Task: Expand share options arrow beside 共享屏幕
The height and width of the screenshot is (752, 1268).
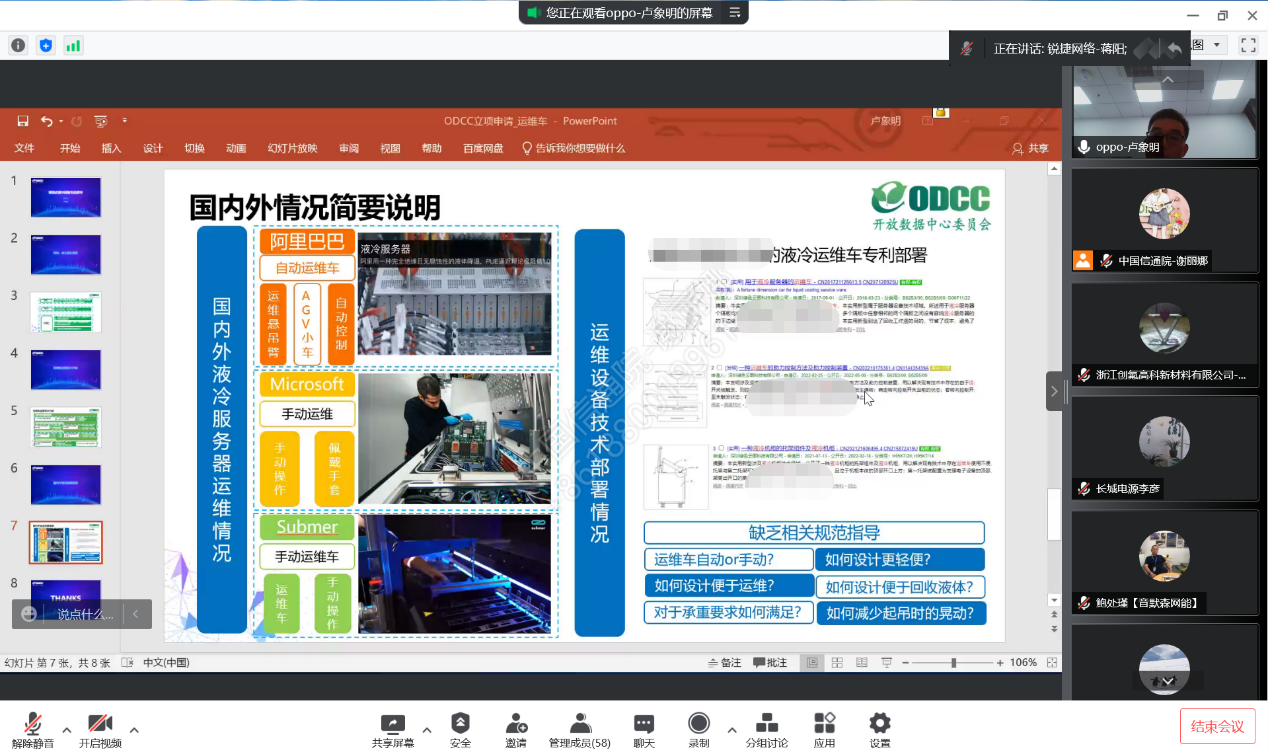Action: pos(427,729)
